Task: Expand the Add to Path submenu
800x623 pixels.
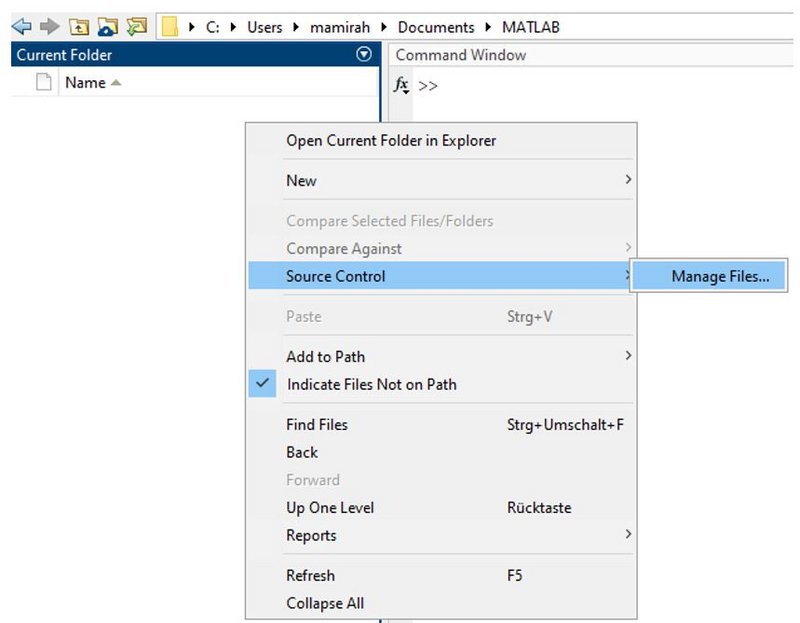Action: click(x=325, y=356)
